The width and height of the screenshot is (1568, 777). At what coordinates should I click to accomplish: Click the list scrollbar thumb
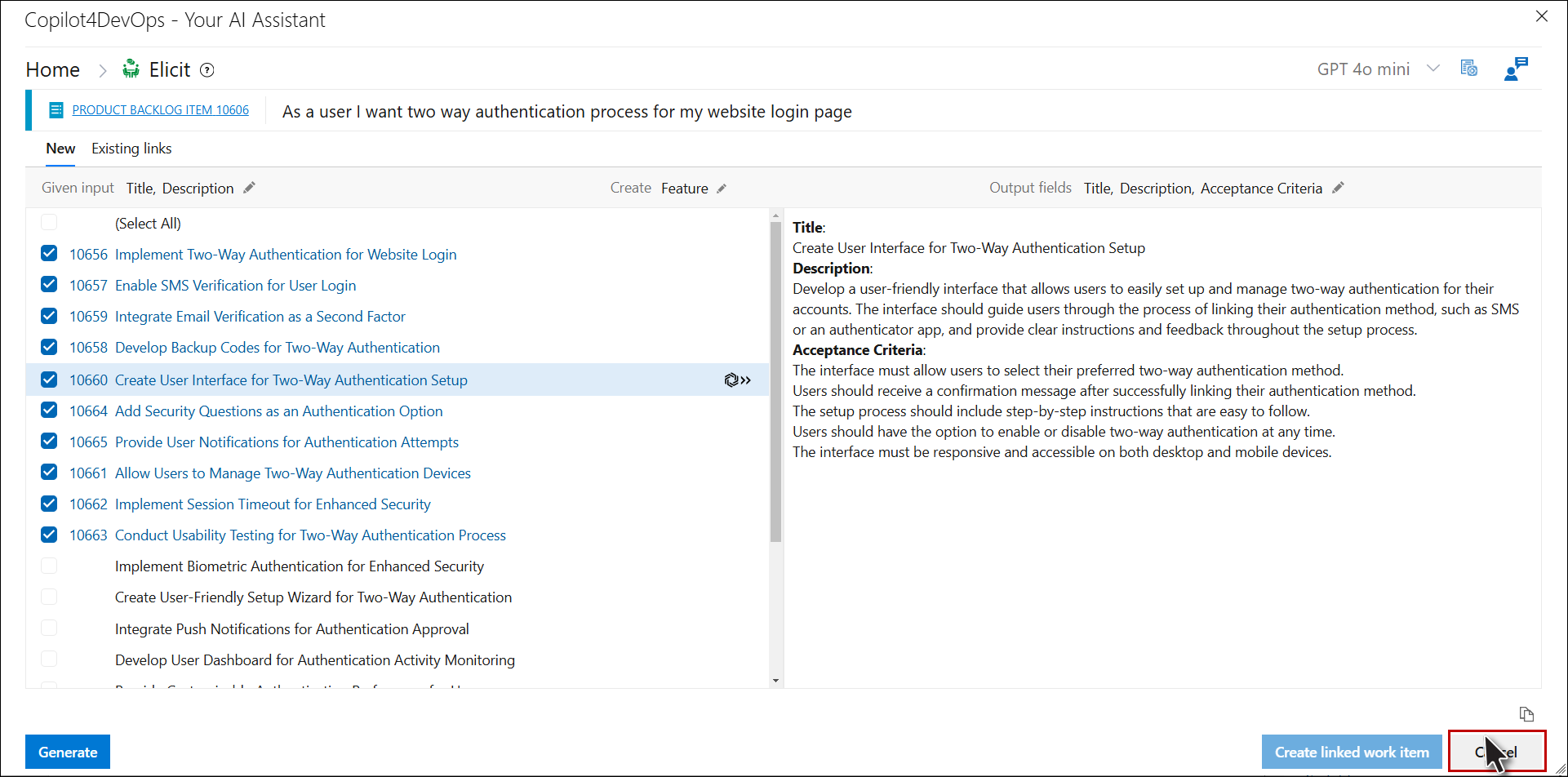(775, 382)
